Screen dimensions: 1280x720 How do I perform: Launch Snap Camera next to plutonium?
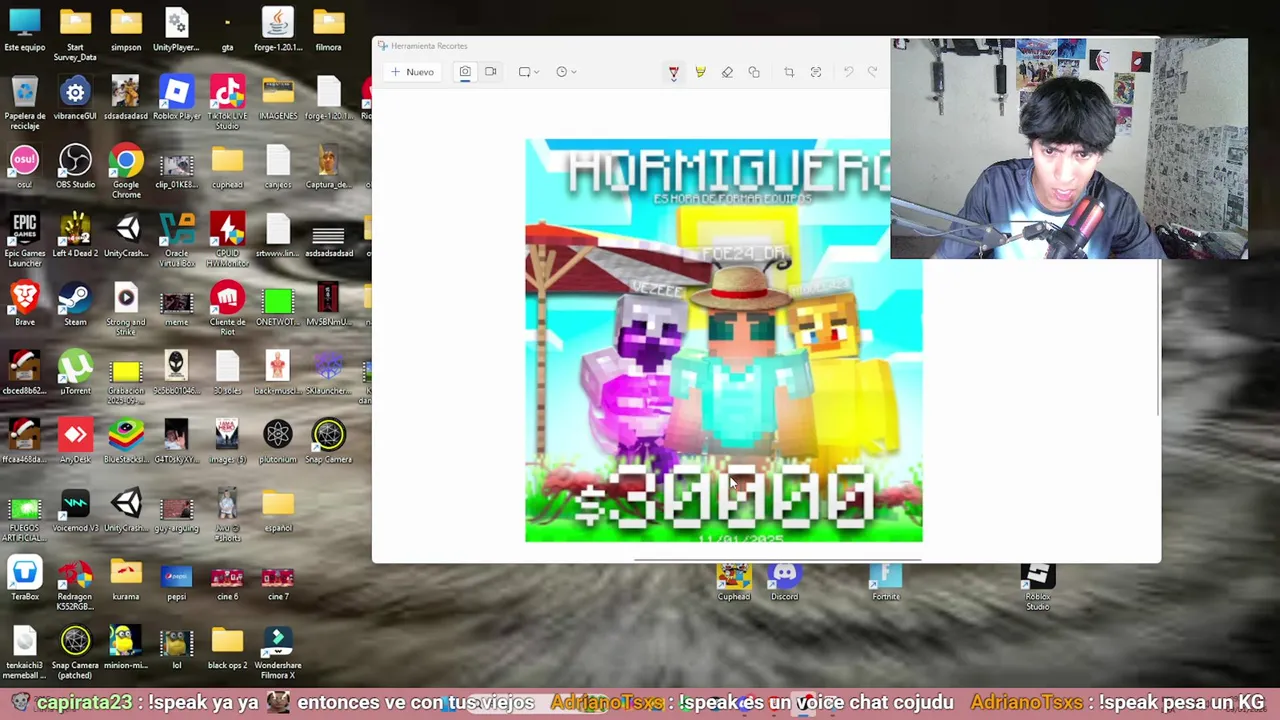(328, 441)
